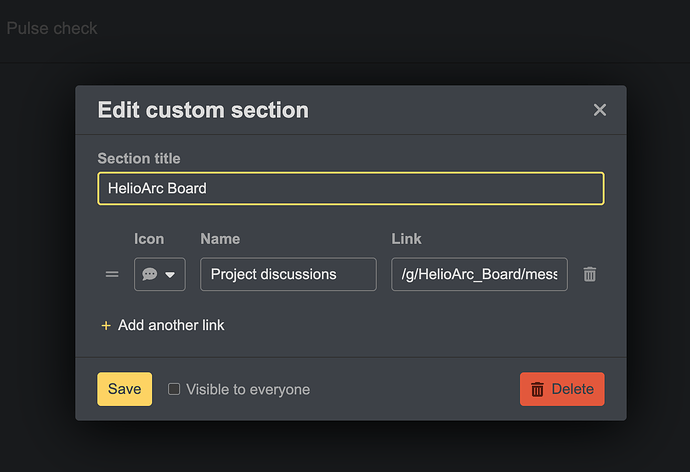This screenshot has height=472, width=690.
Task: Edit the Project discussions name field
Action: [288, 274]
